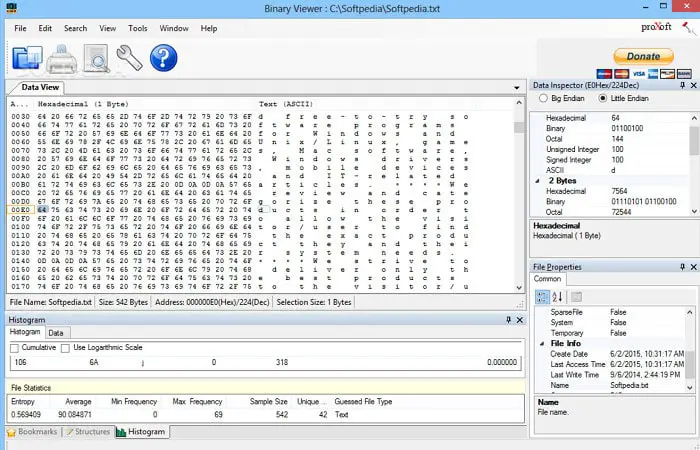Click the Max Frequency column header

click(197, 401)
